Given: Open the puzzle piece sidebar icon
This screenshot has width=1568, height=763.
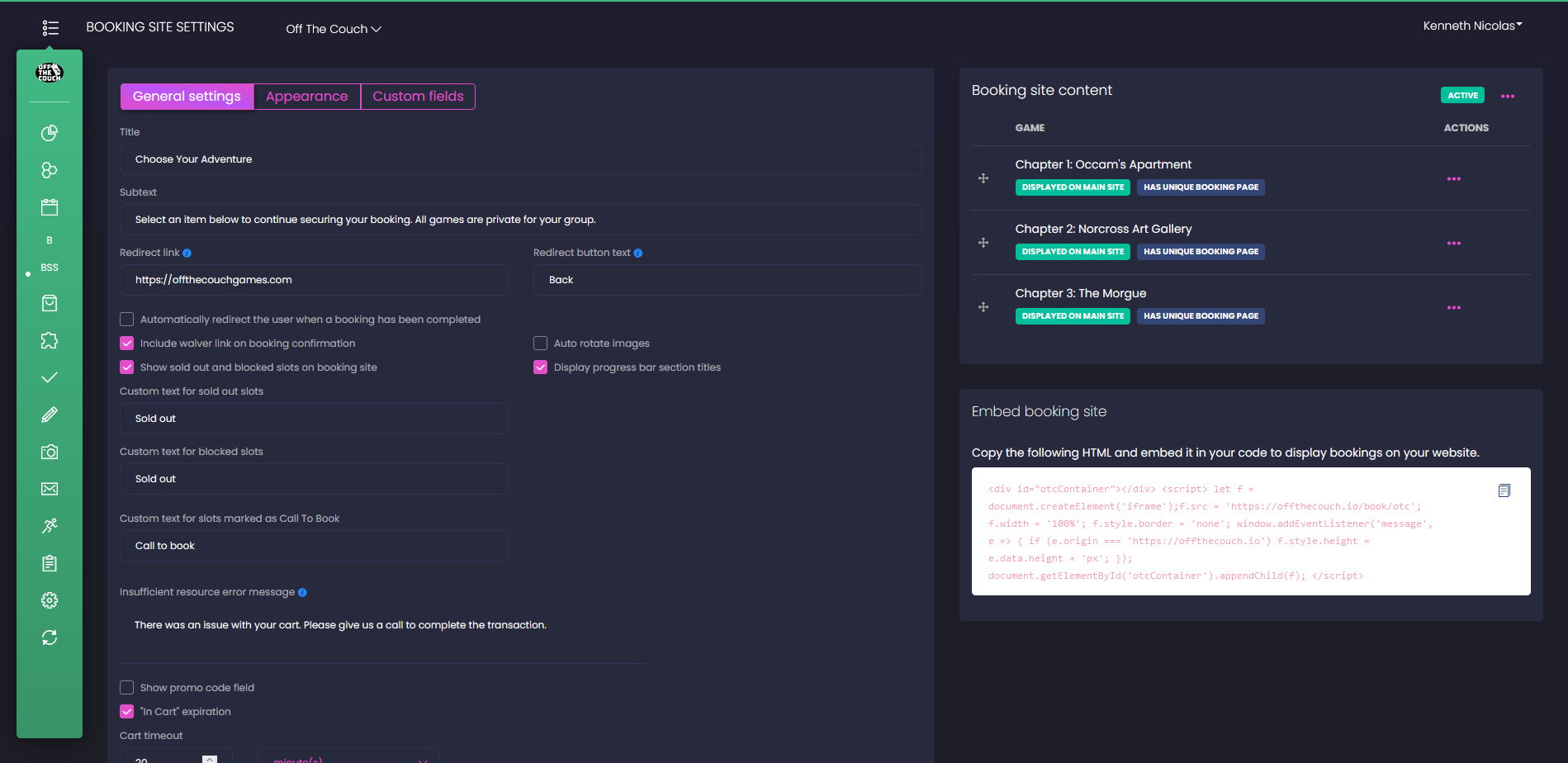Looking at the screenshot, I should pyautogui.click(x=50, y=340).
